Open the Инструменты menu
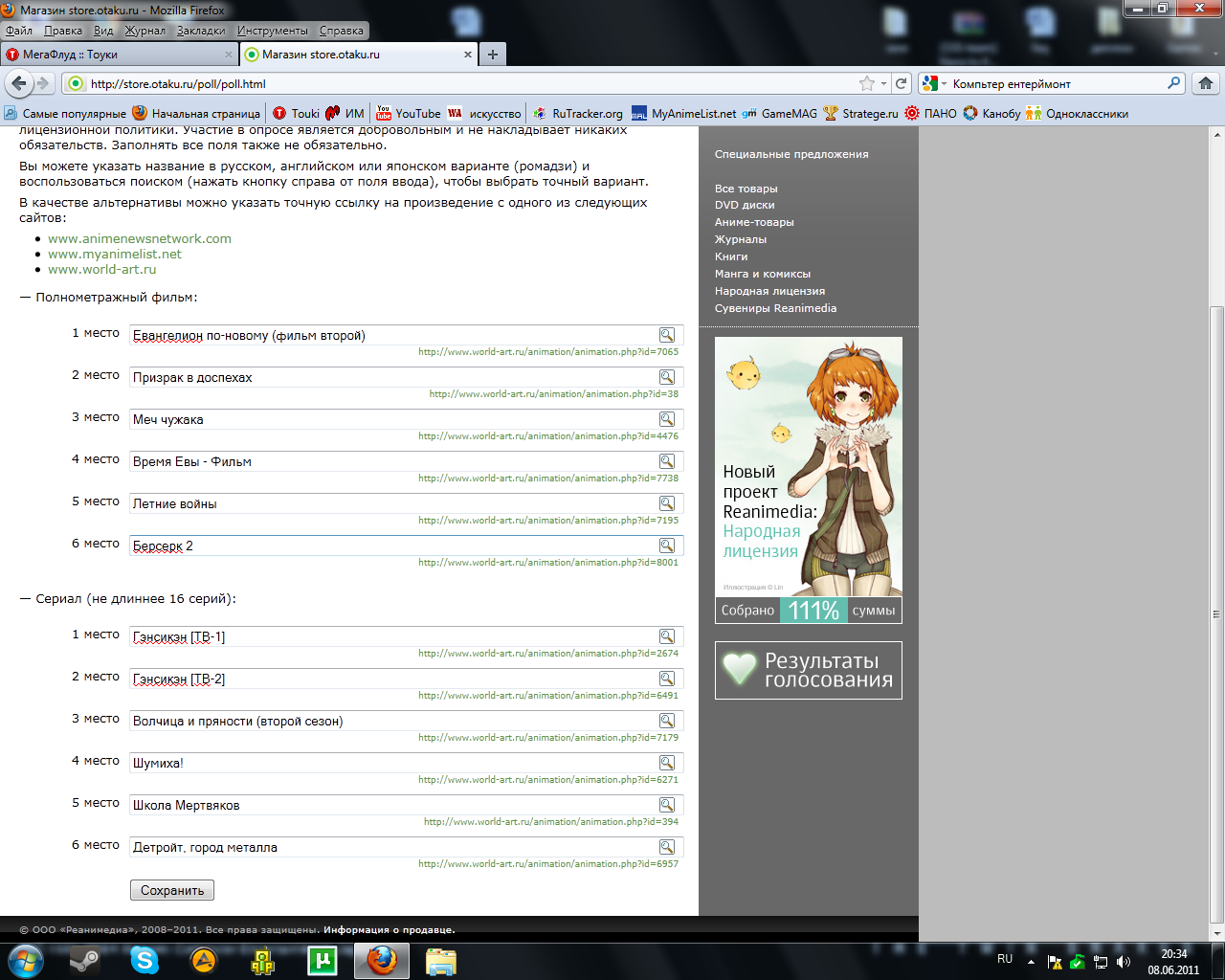The width and height of the screenshot is (1225, 980). pyautogui.click(x=273, y=31)
